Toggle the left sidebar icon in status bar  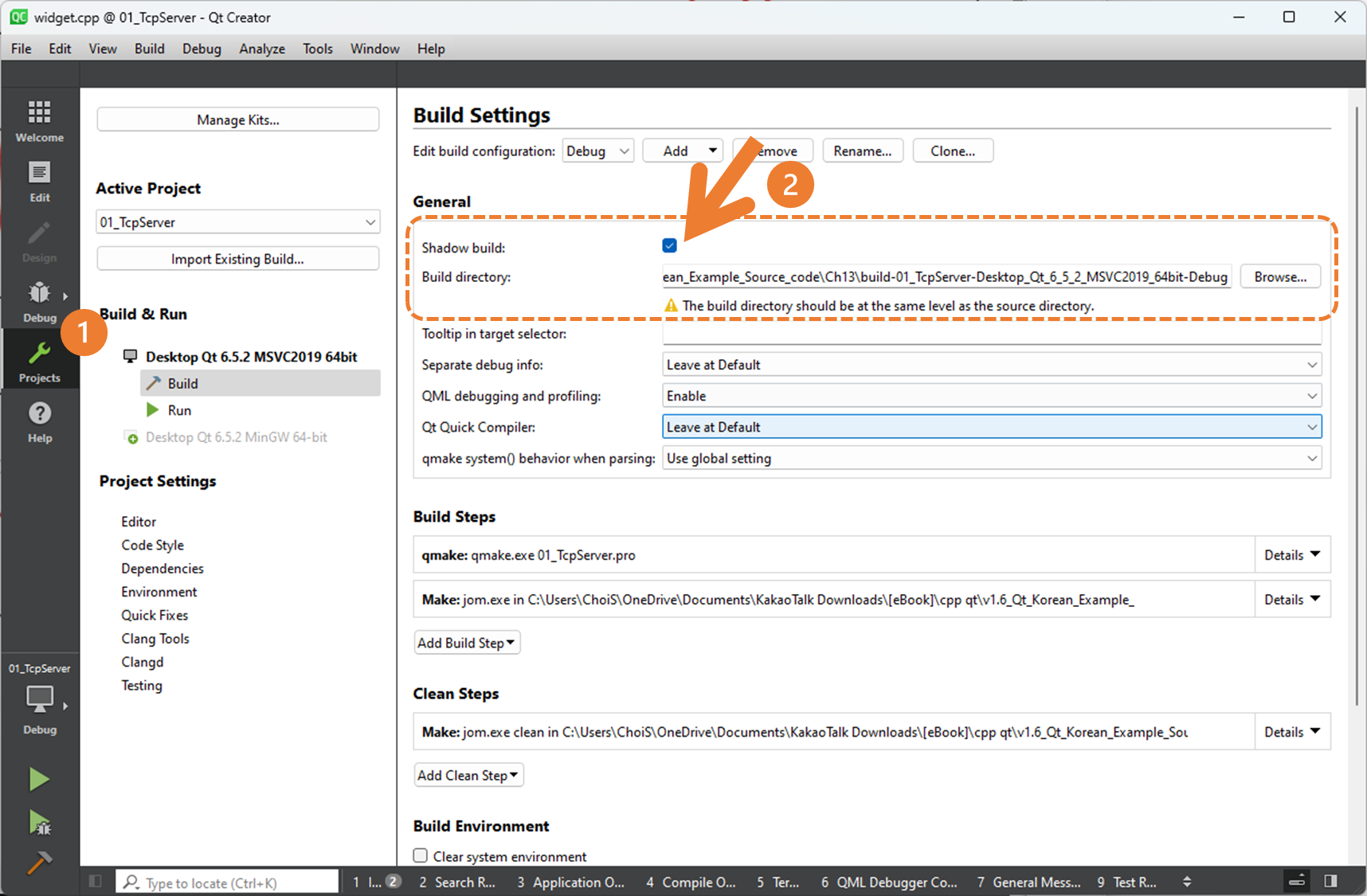(96, 881)
